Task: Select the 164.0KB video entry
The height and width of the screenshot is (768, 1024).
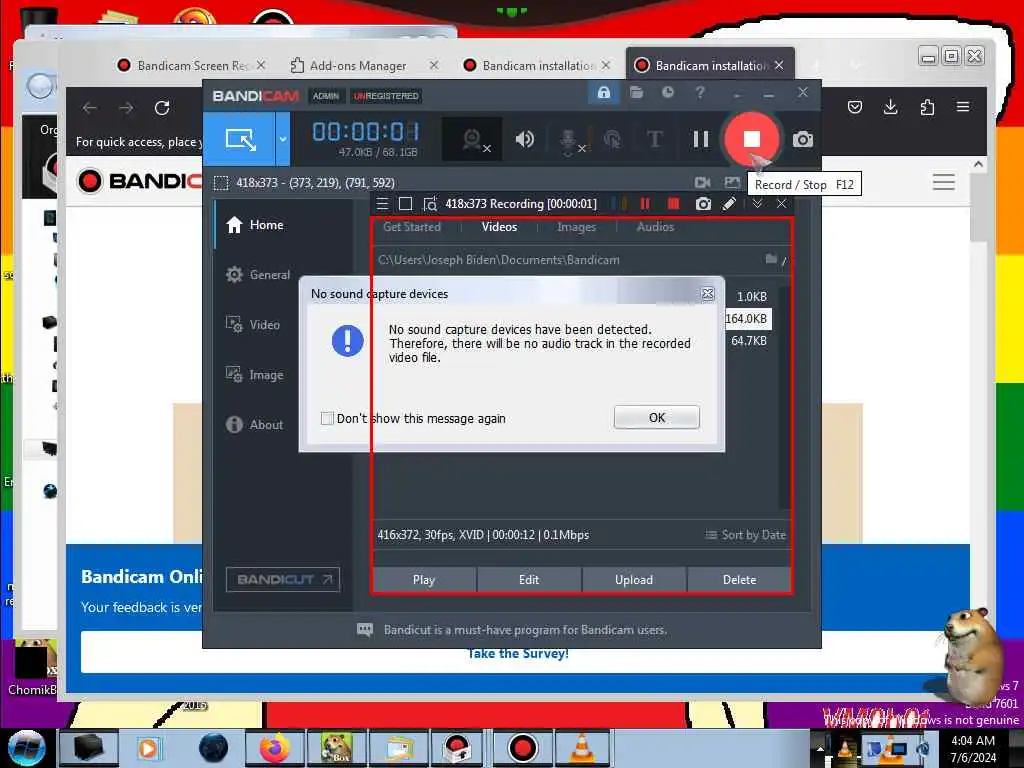Action: click(747, 319)
